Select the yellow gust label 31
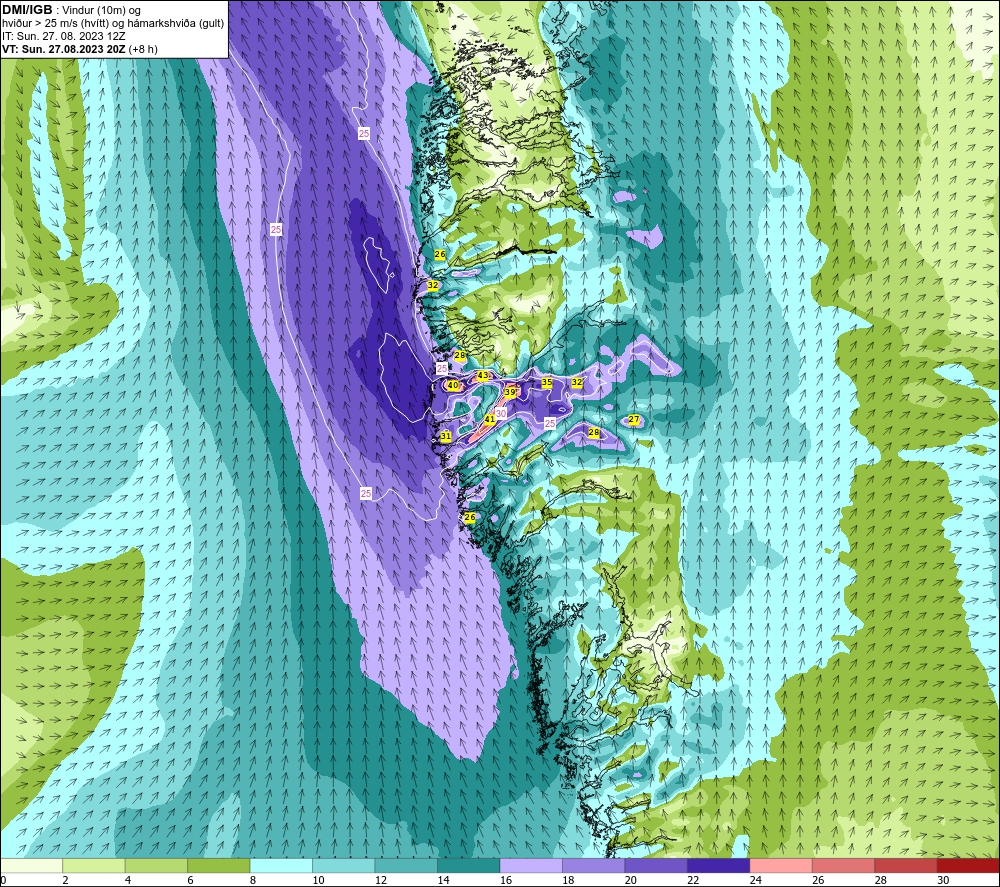 pyautogui.click(x=446, y=437)
